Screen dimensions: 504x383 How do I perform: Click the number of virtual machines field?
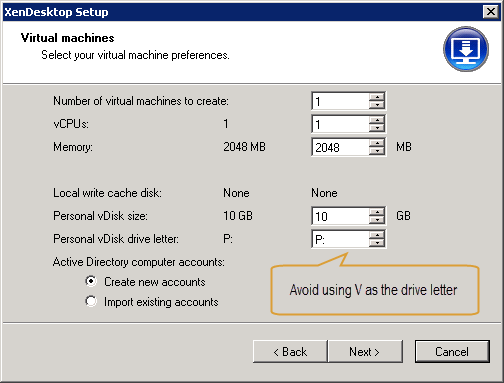pos(340,101)
